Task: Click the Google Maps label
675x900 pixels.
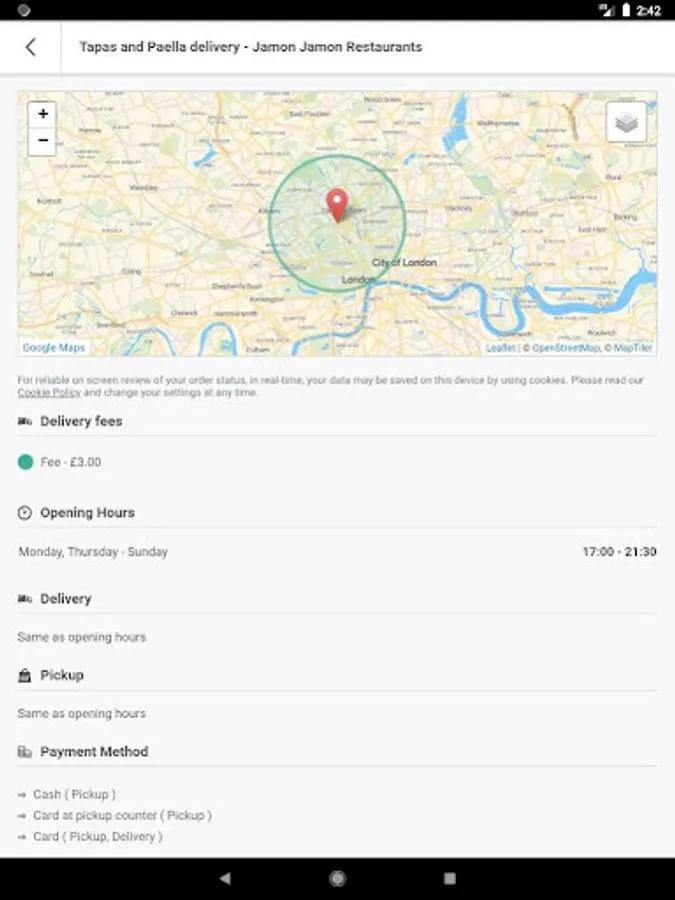Action: tap(54, 348)
